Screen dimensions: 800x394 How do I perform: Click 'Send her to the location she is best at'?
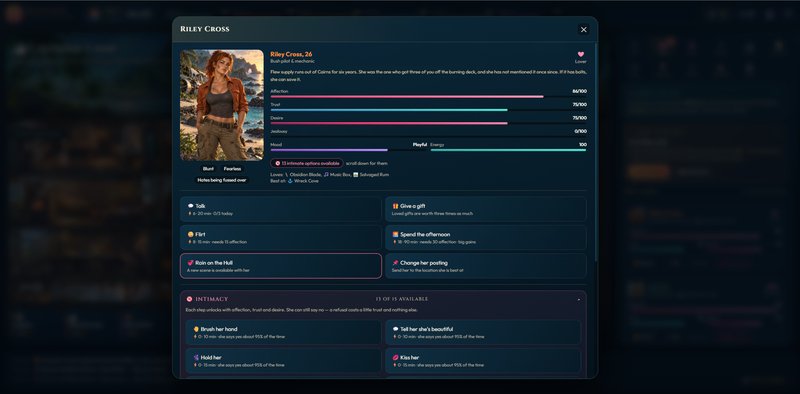[x=428, y=270]
